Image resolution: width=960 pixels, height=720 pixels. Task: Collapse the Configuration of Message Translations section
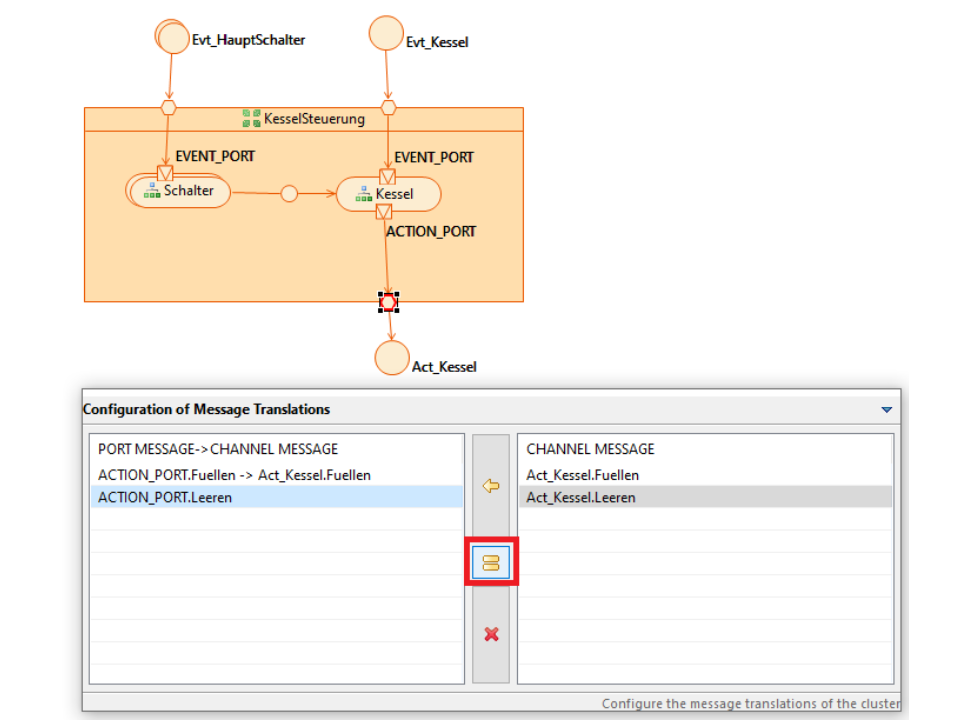885,409
